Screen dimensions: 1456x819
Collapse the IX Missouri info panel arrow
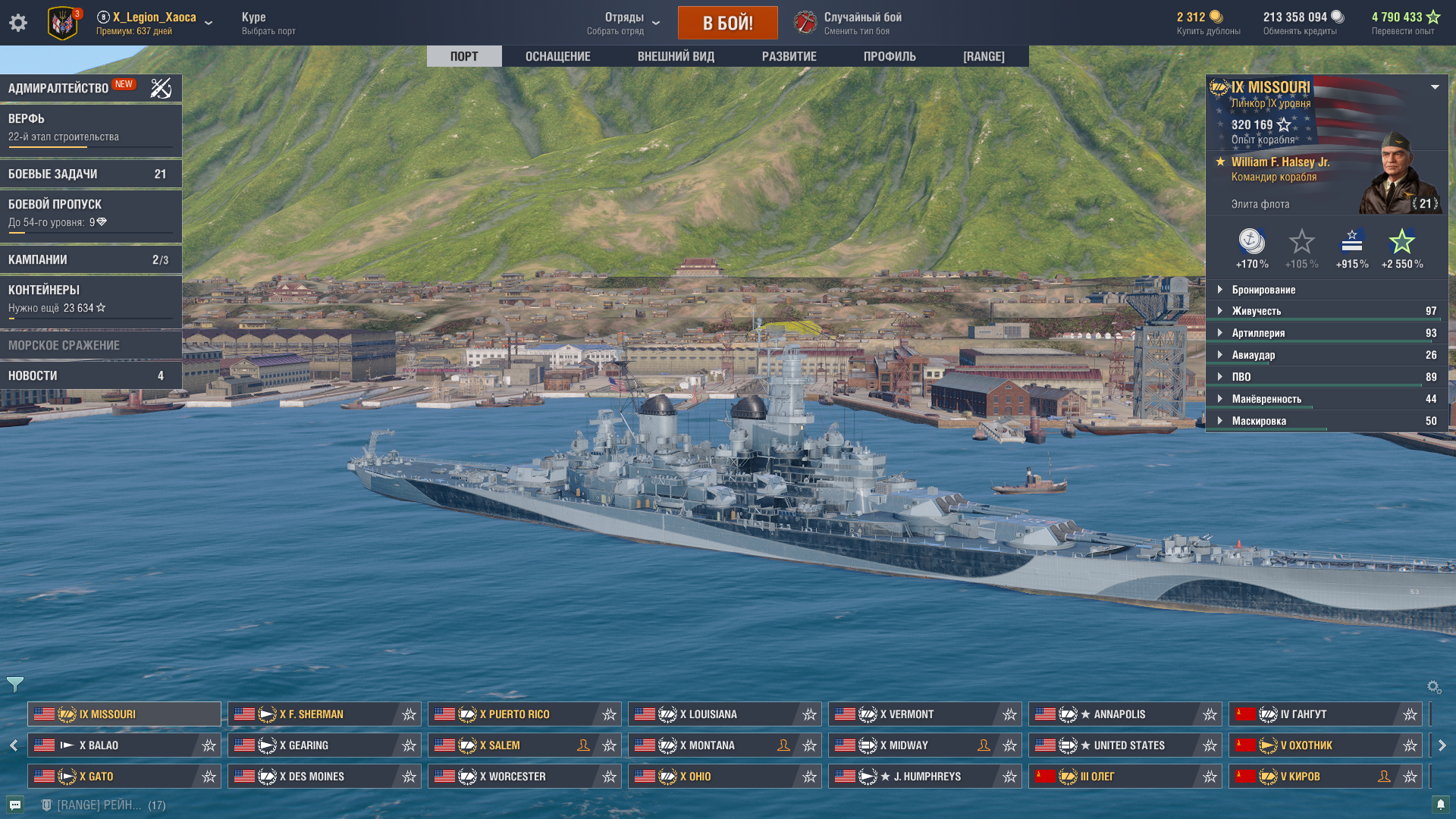pos(1435,87)
